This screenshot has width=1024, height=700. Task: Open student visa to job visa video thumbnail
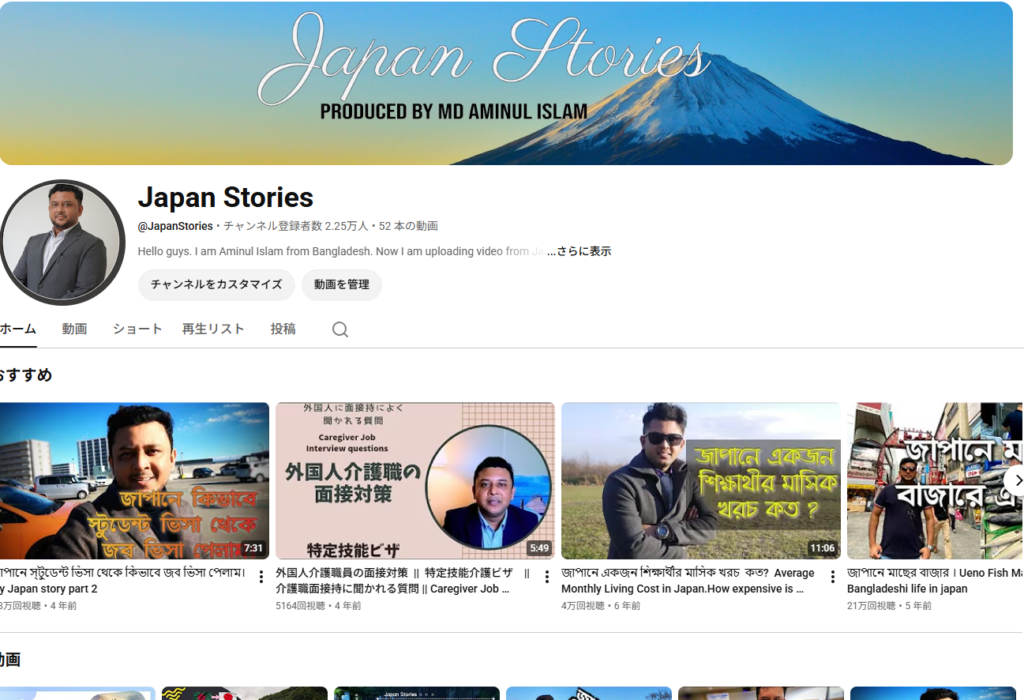click(134, 481)
